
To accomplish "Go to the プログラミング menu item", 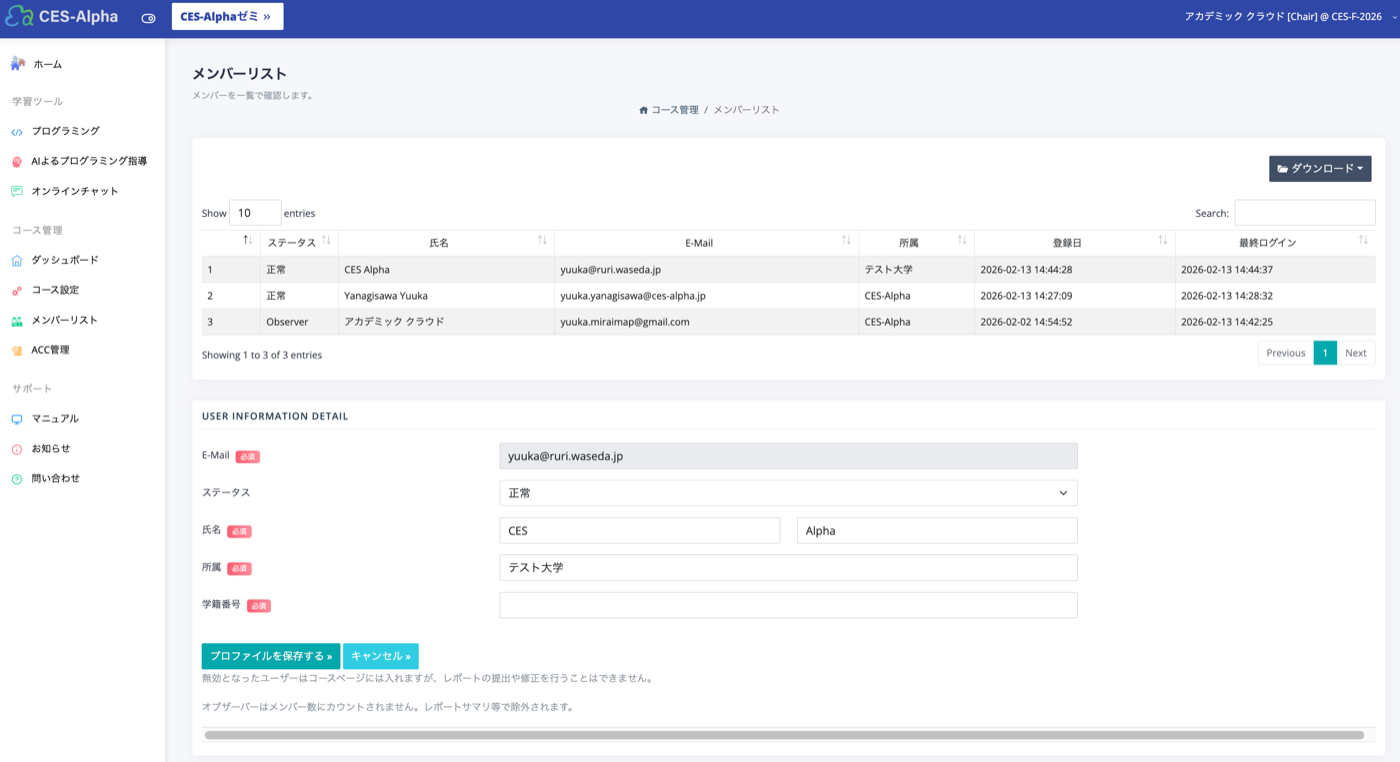I will pyautogui.click(x=65, y=131).
